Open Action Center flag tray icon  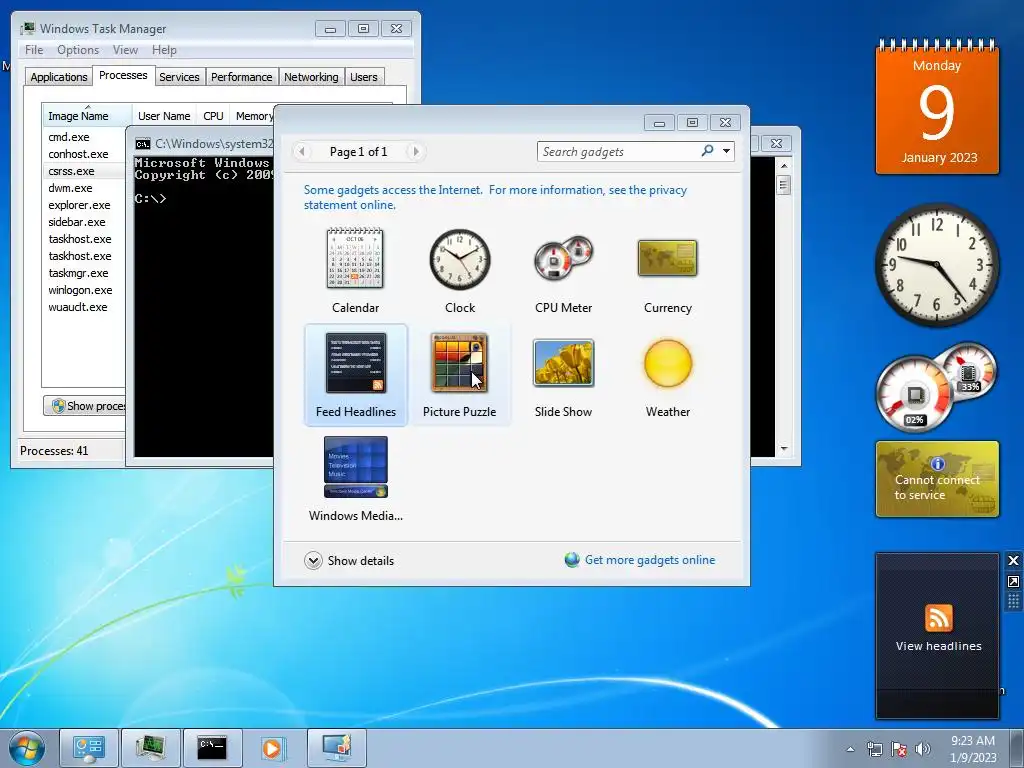[899, 749]
